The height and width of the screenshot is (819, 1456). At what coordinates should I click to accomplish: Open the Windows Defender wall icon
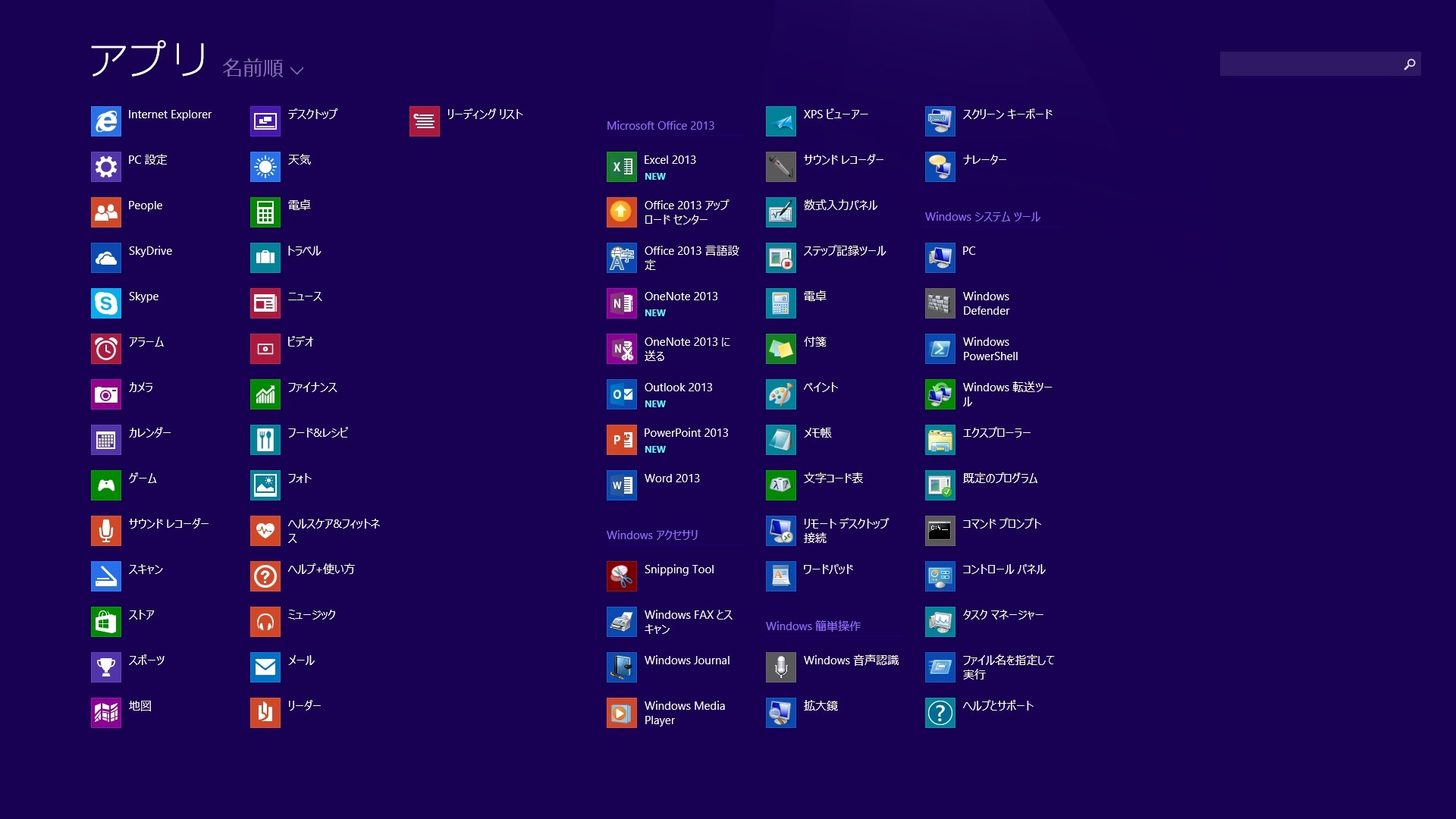[940, 303]
